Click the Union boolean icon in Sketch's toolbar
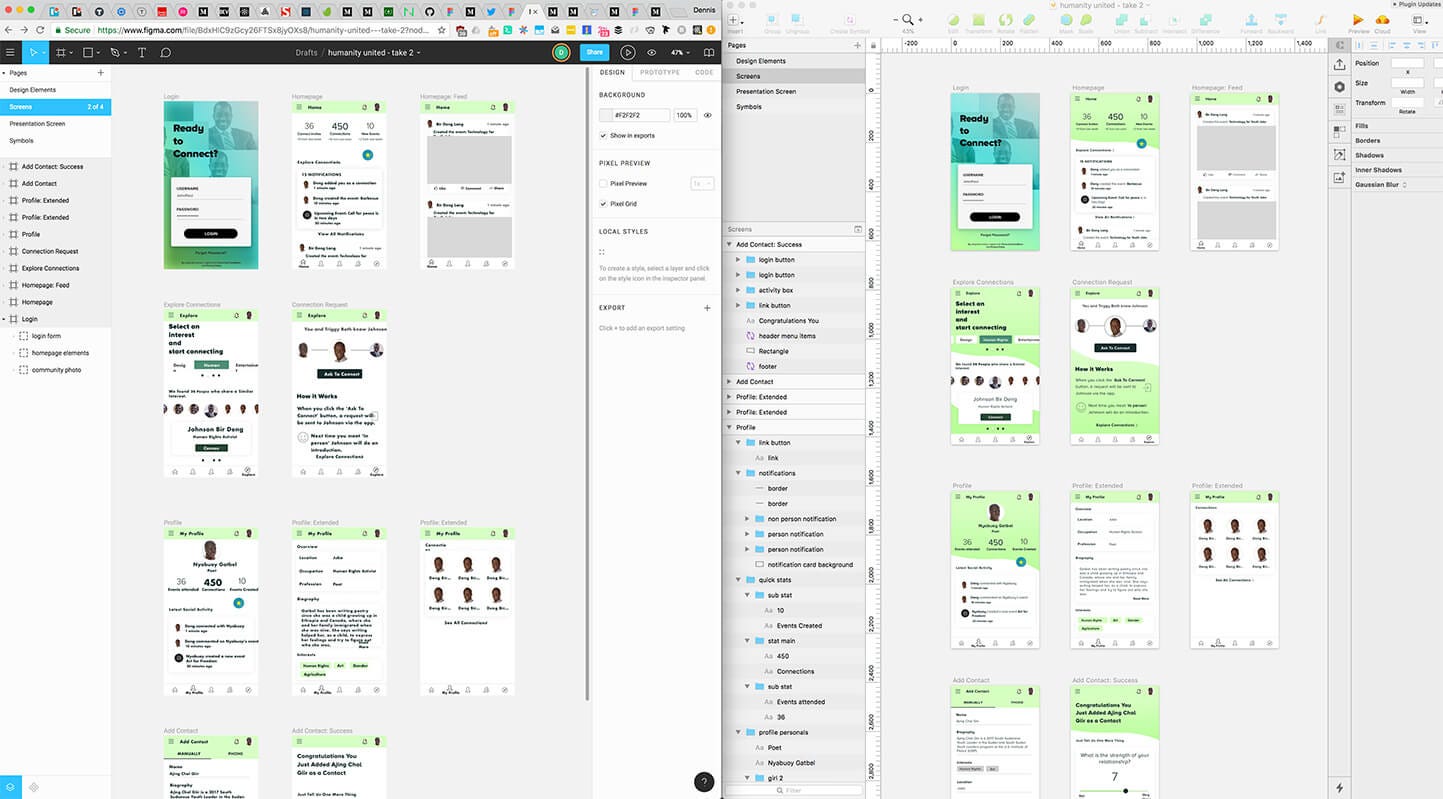 click(x=1120, y=19)
